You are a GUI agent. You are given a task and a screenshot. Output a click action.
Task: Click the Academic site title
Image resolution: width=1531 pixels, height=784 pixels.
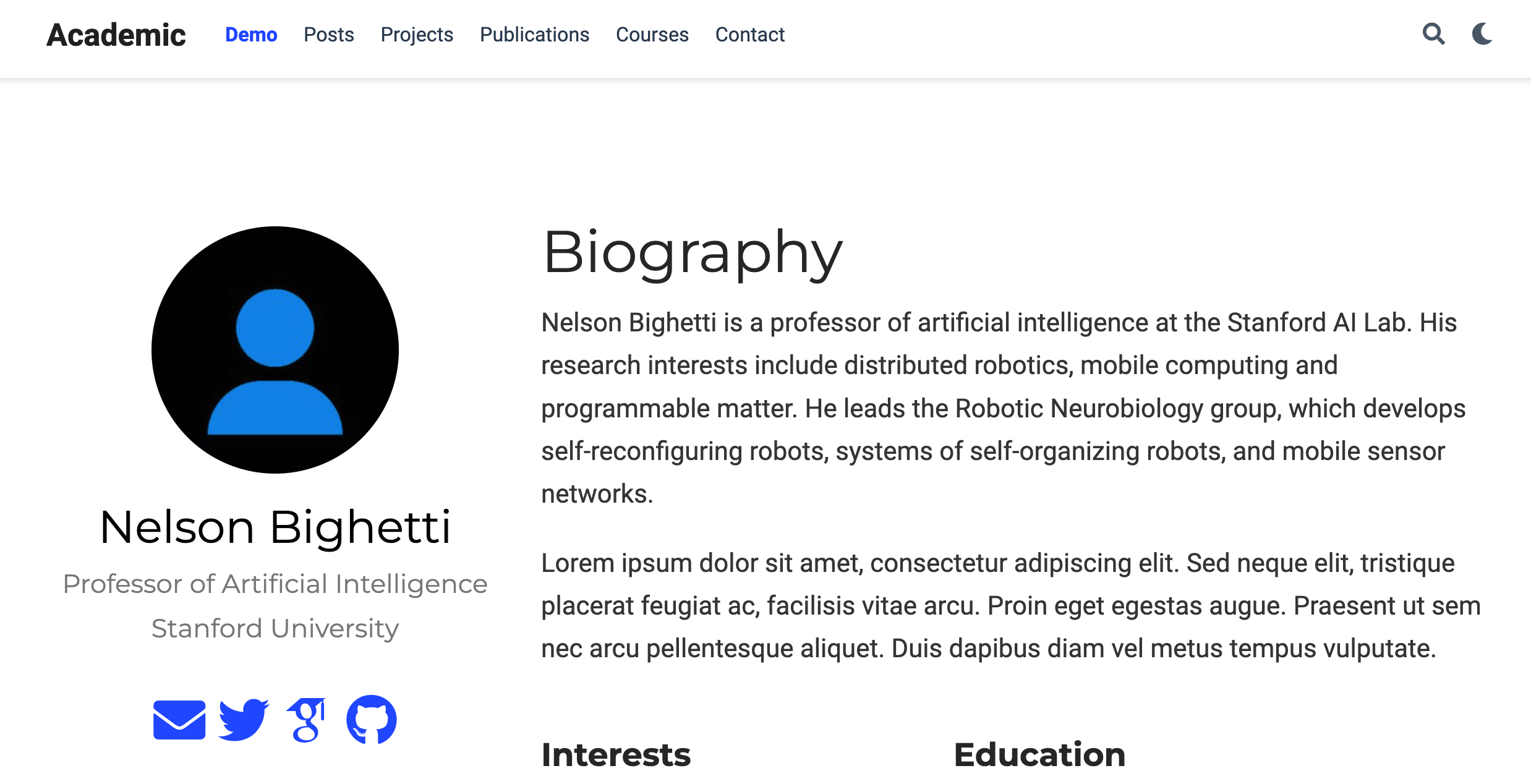(x=116, y=35)
